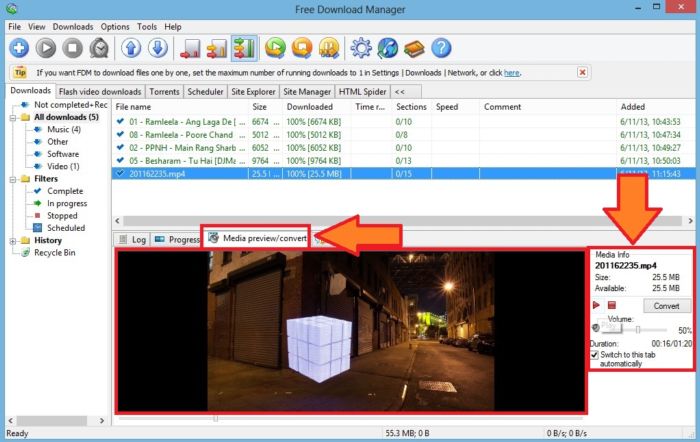Click the Add new download plus icon

(19, 48)
